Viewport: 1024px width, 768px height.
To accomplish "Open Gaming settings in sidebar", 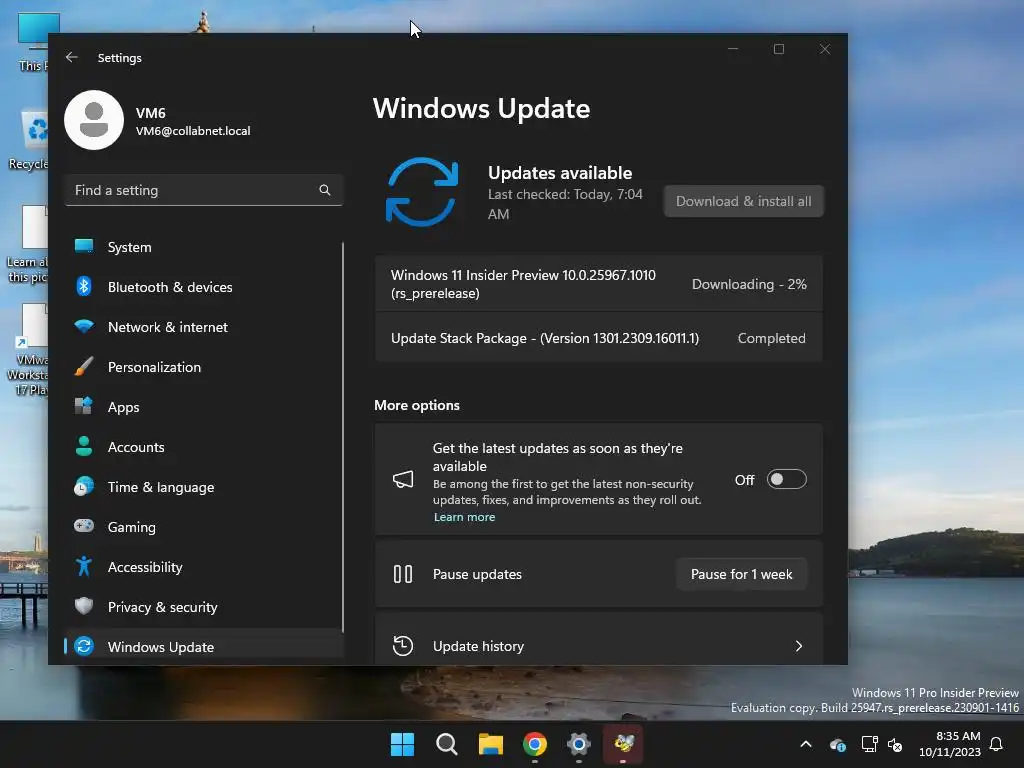I will pos(204,526).
